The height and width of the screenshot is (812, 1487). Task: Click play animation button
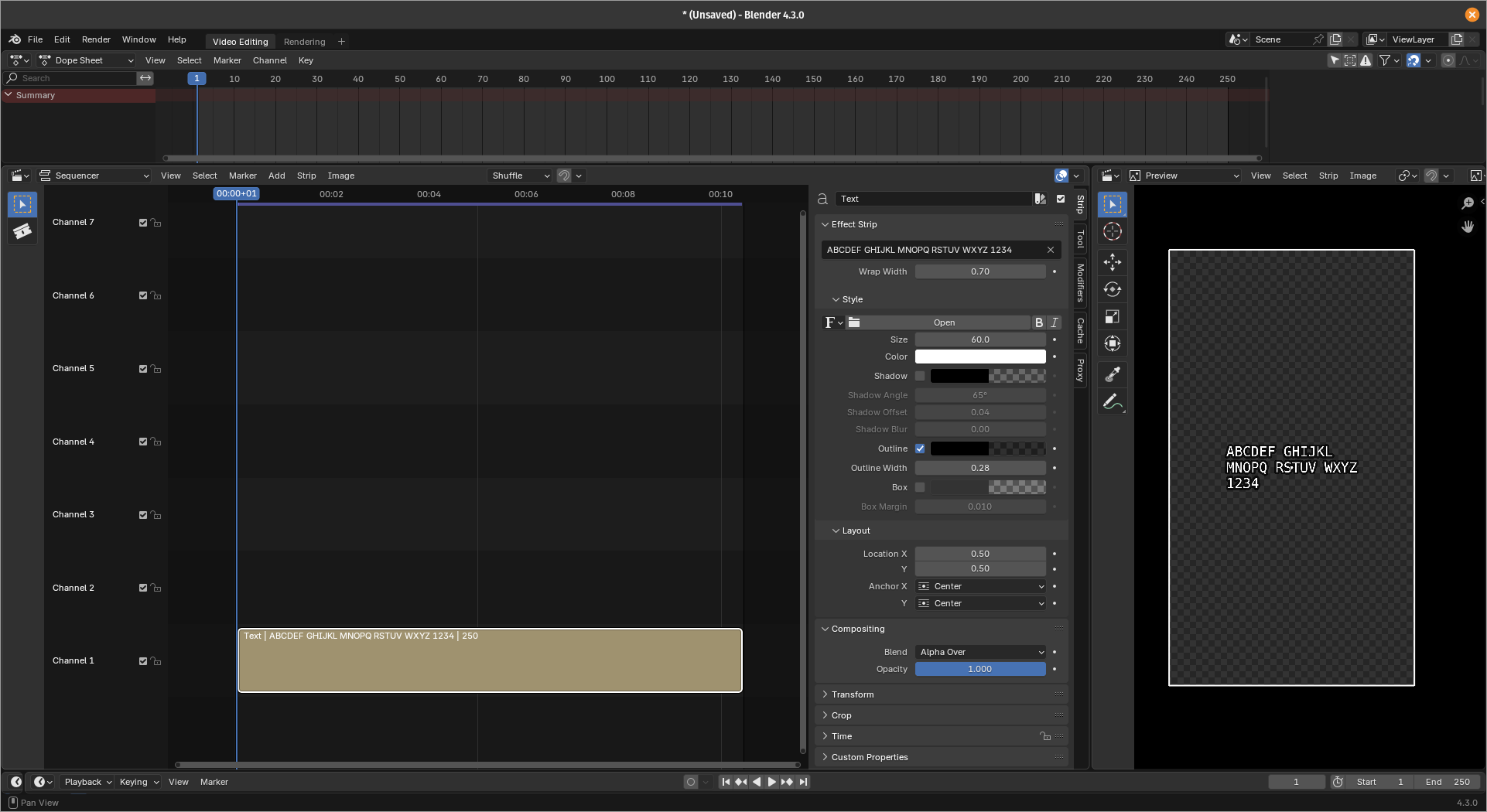[771, 782]
